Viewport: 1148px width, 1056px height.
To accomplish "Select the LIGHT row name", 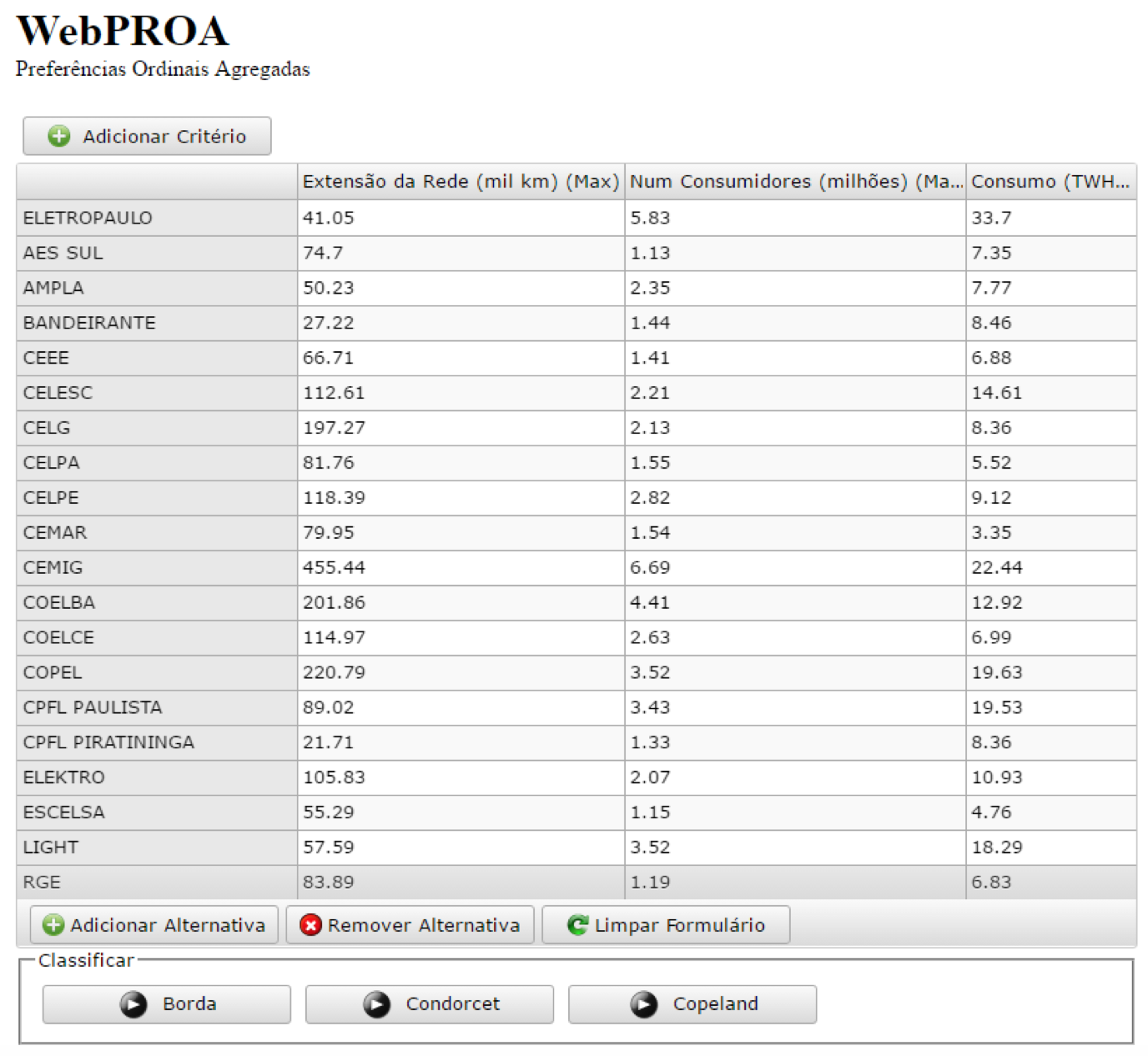I will tap(51, 848).
